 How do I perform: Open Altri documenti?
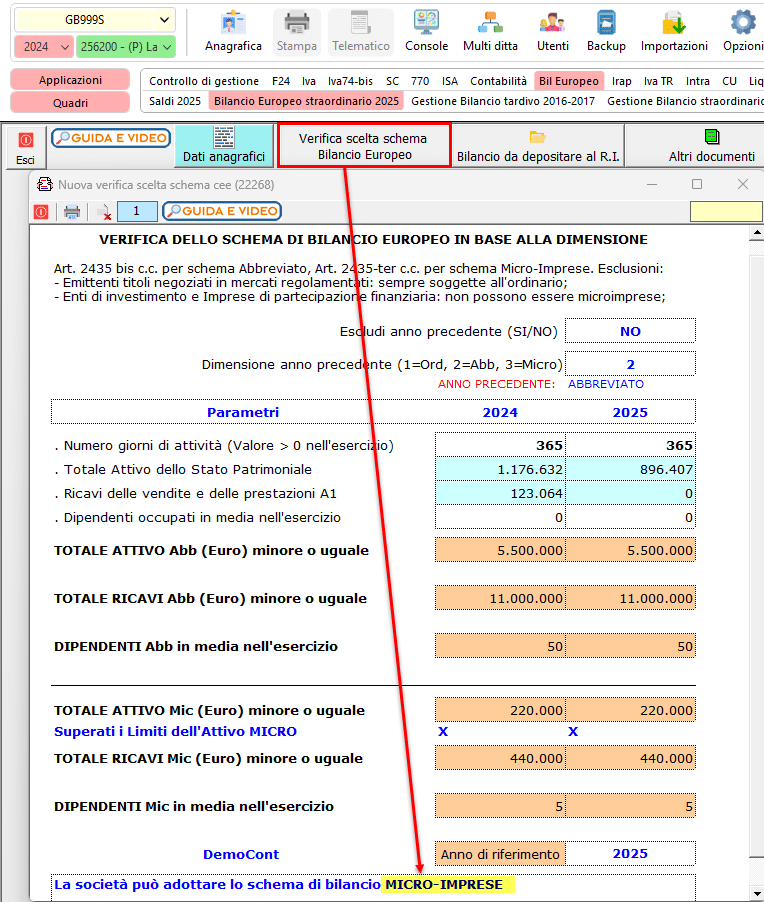712,147
